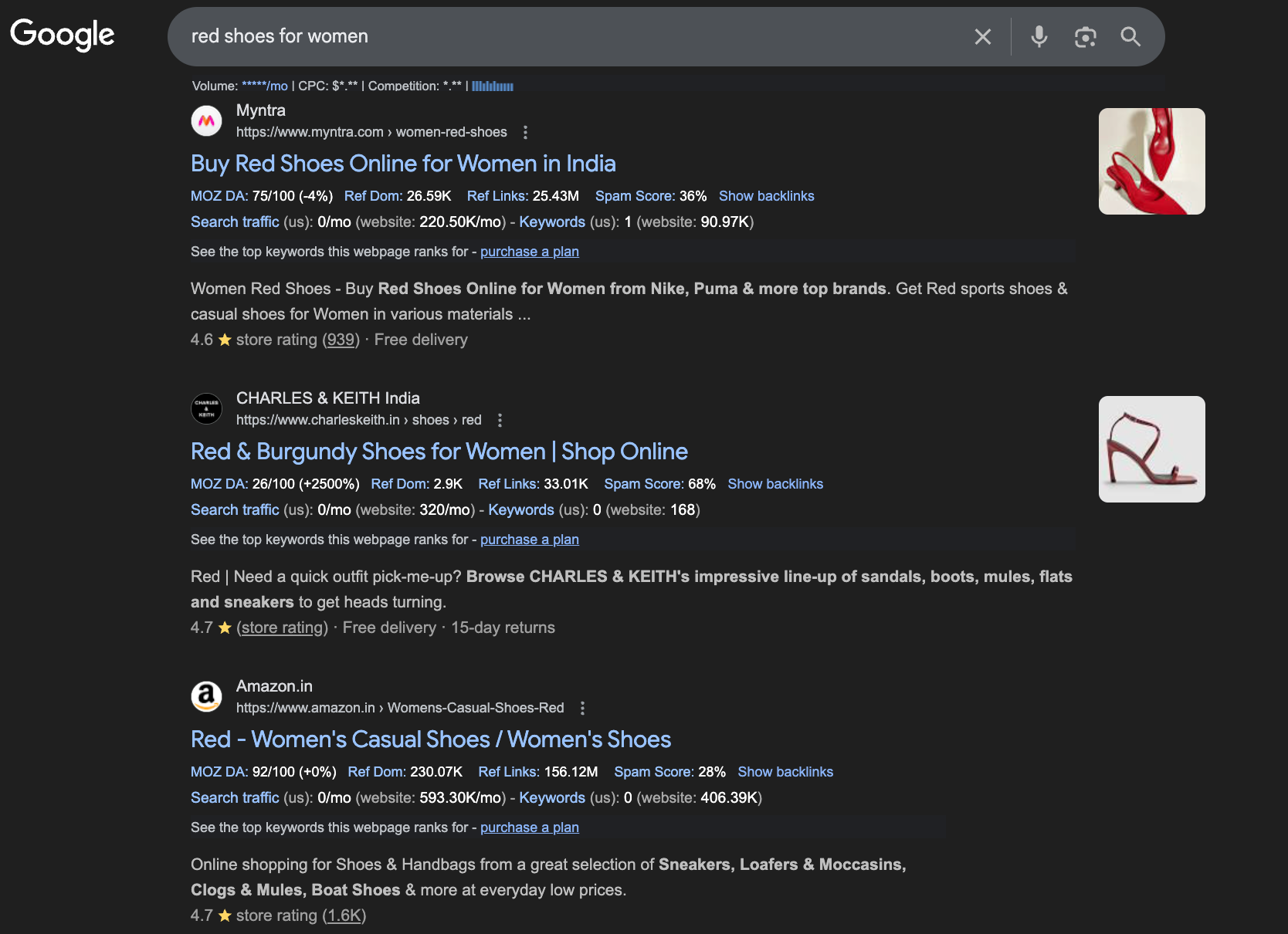Open 'Red & Burgundy Shoes for Women | Shop Online'

tap(439, 452)
